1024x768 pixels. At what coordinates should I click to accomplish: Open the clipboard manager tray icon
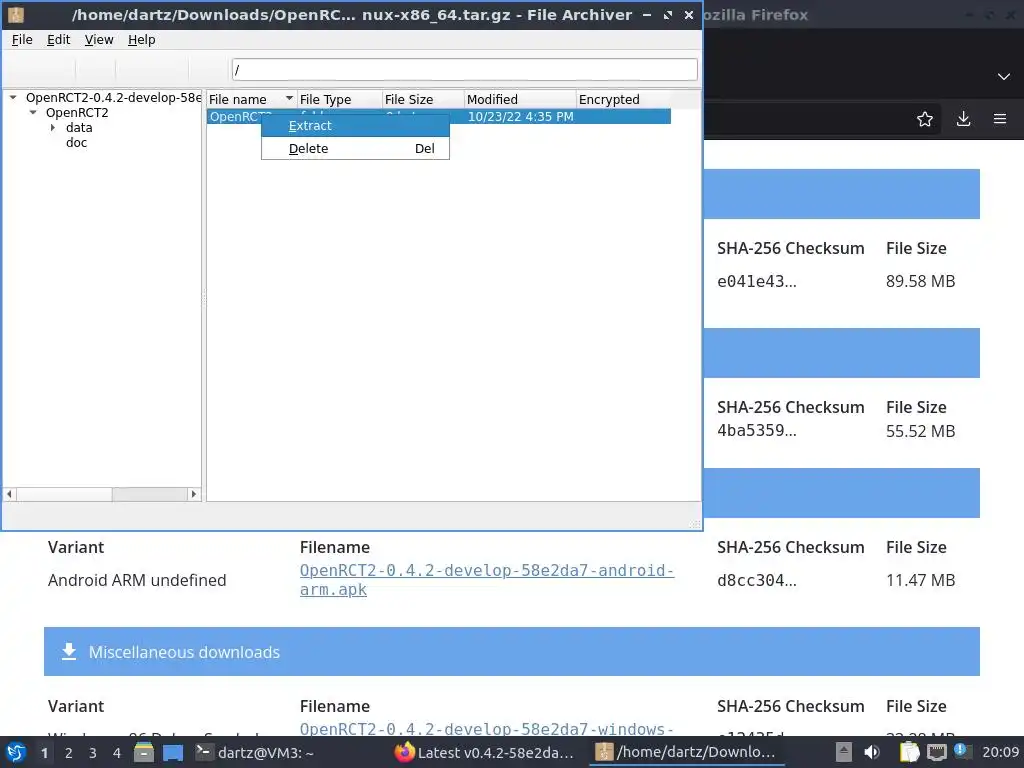909,752
